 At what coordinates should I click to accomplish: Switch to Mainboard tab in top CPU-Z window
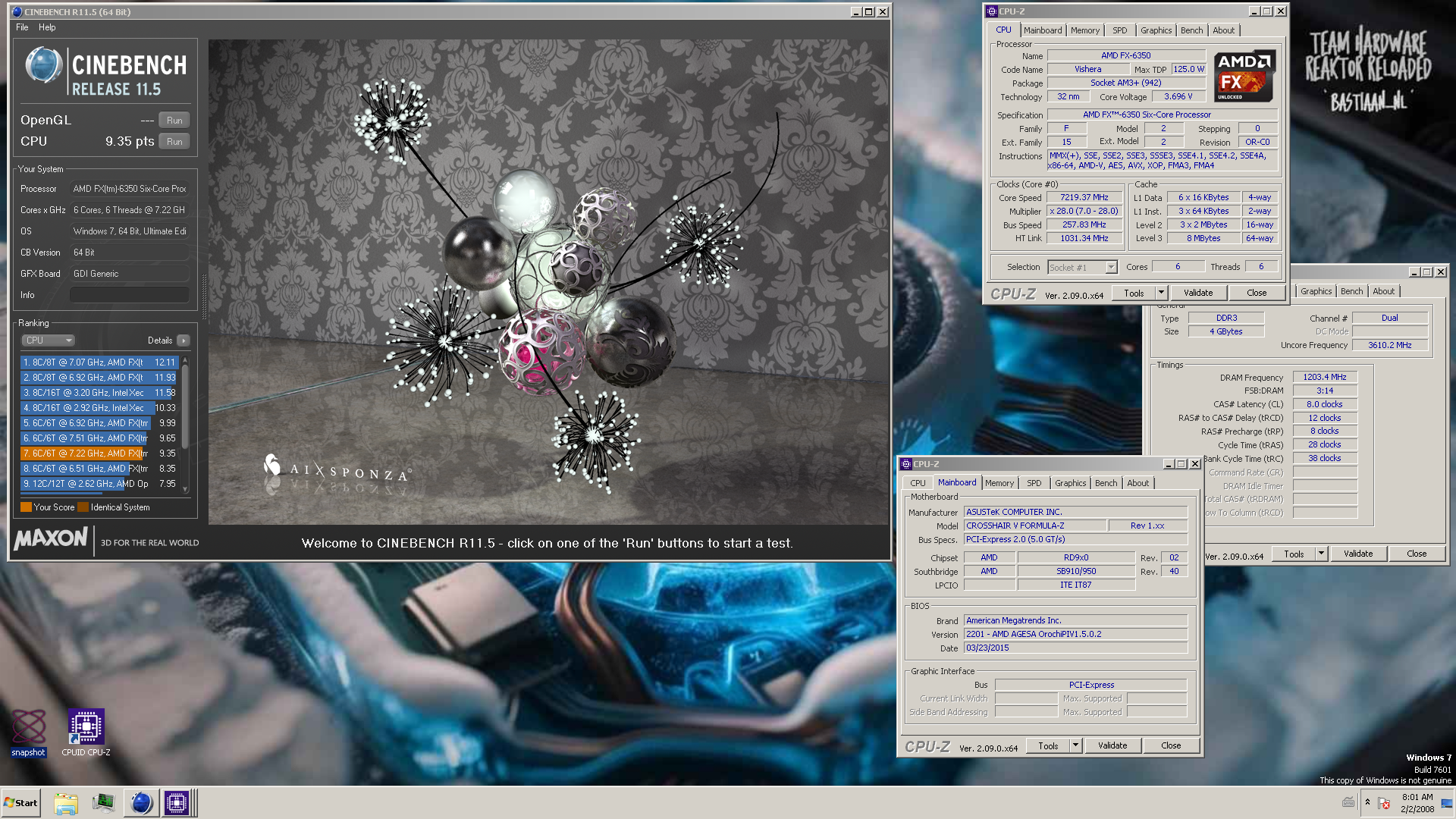(x=1043, y=30)
